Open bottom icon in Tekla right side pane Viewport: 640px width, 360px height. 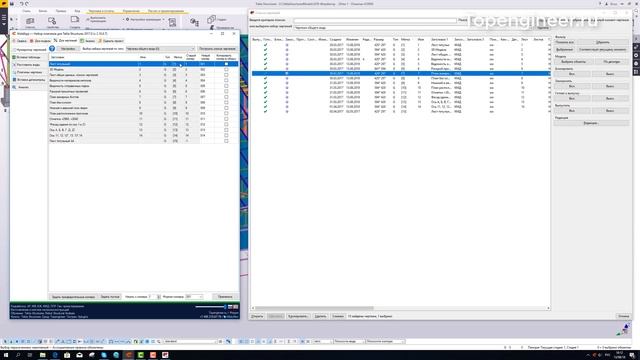click(x=636, y=72)
